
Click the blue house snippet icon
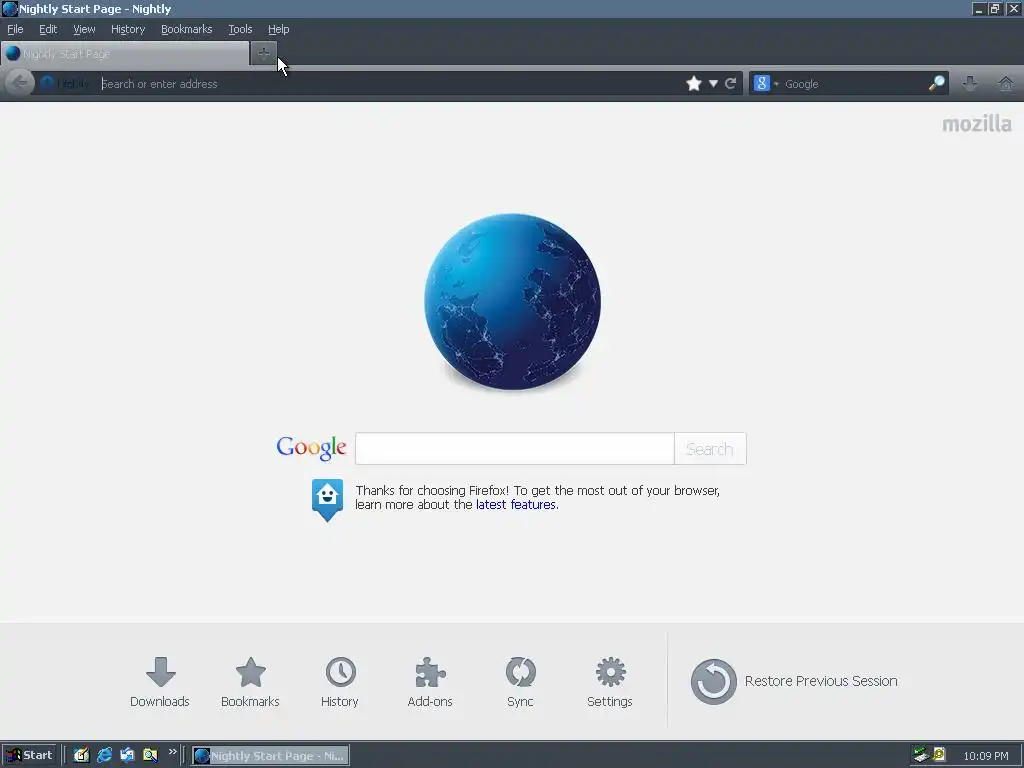[327, 500]
